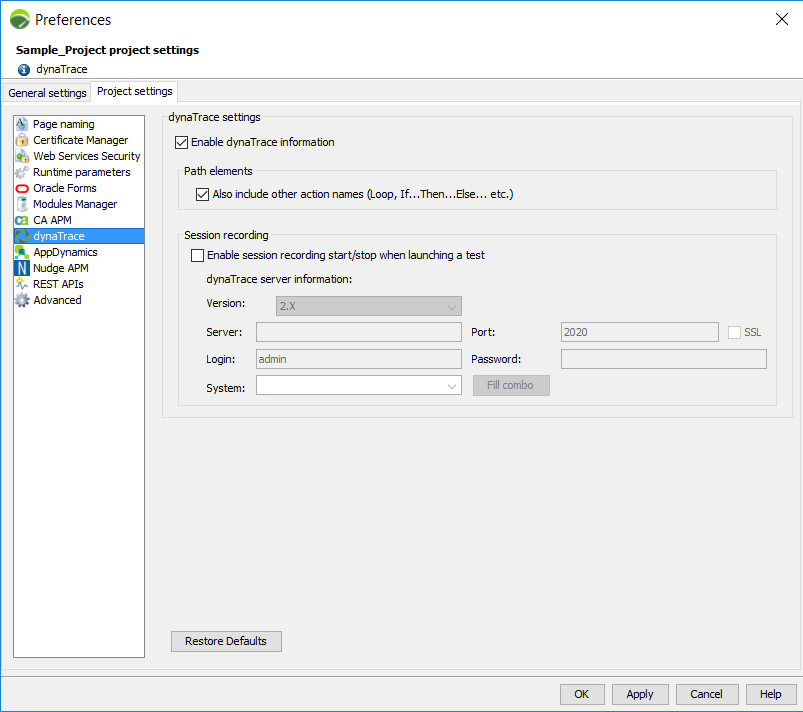Click the Nudge APM icon

(22, 268)
